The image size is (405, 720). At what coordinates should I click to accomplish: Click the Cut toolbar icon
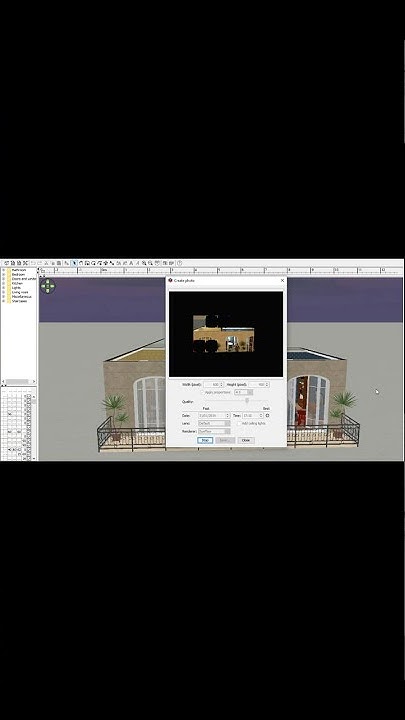(x=46, y=263)
